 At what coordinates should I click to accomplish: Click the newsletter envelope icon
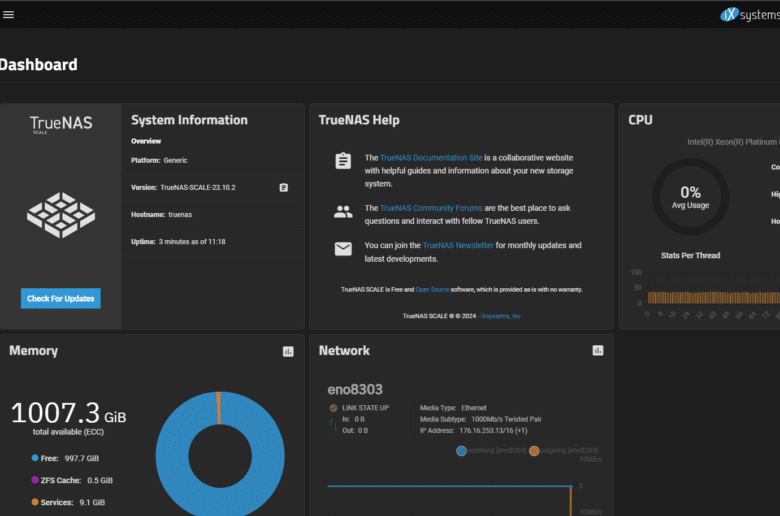point(343,248)
